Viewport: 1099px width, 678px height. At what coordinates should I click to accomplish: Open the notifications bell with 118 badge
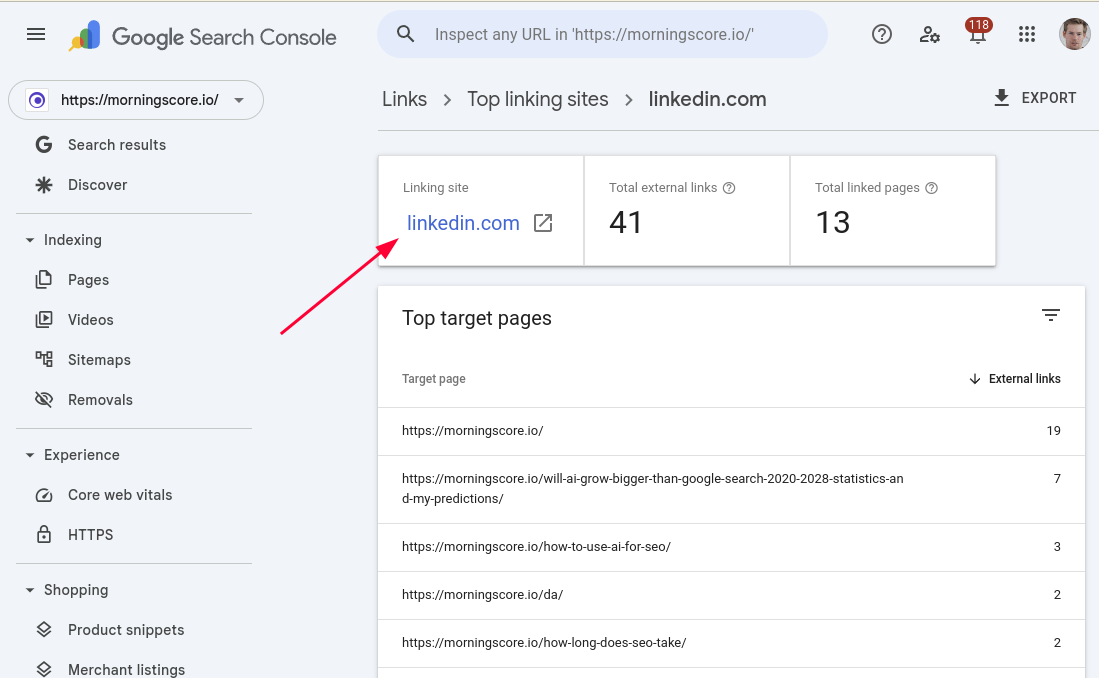(x=978, y=35)
